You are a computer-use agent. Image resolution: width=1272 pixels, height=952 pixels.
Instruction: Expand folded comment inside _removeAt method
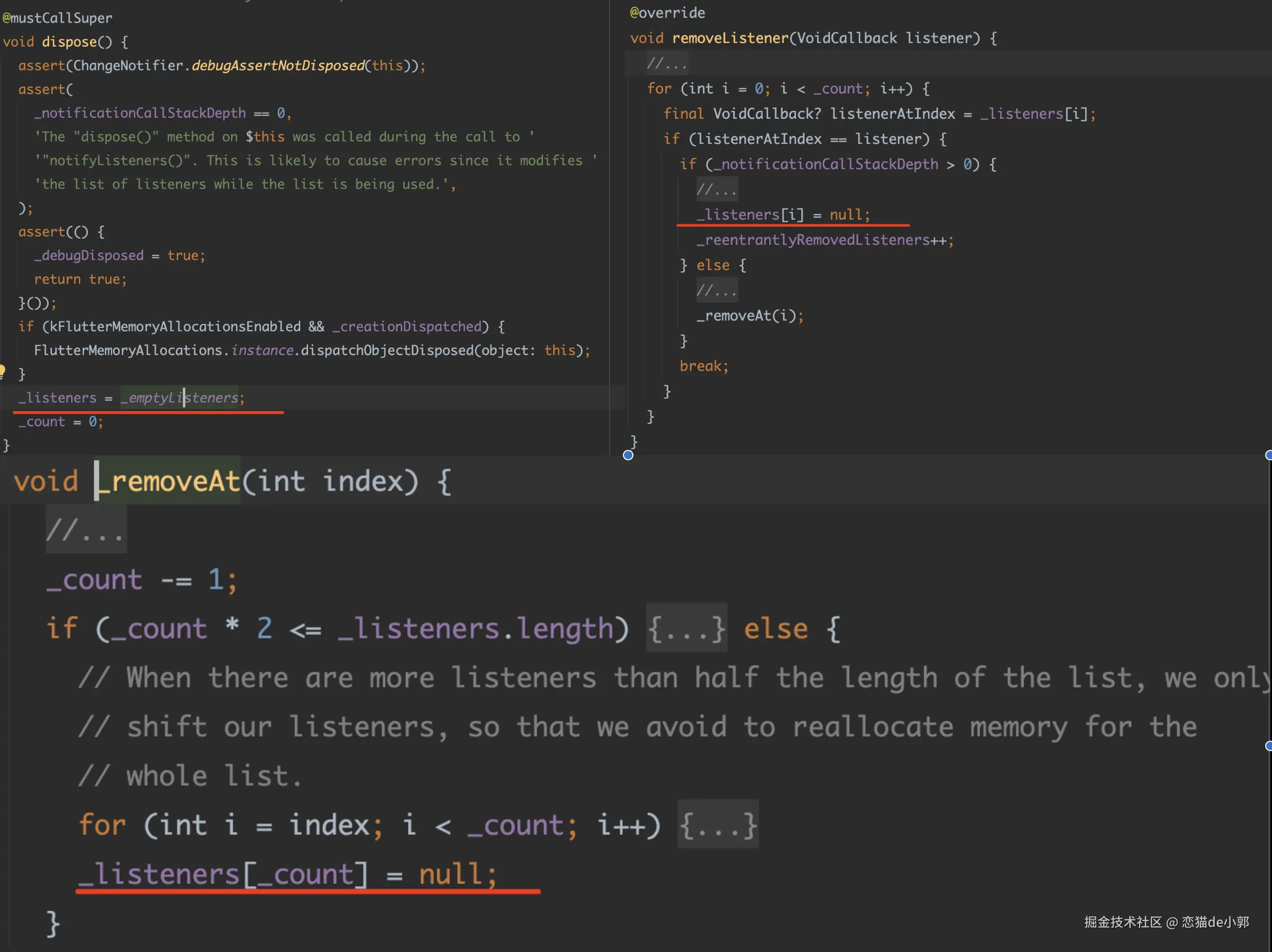pyautogui.click(x=86, y=530)
